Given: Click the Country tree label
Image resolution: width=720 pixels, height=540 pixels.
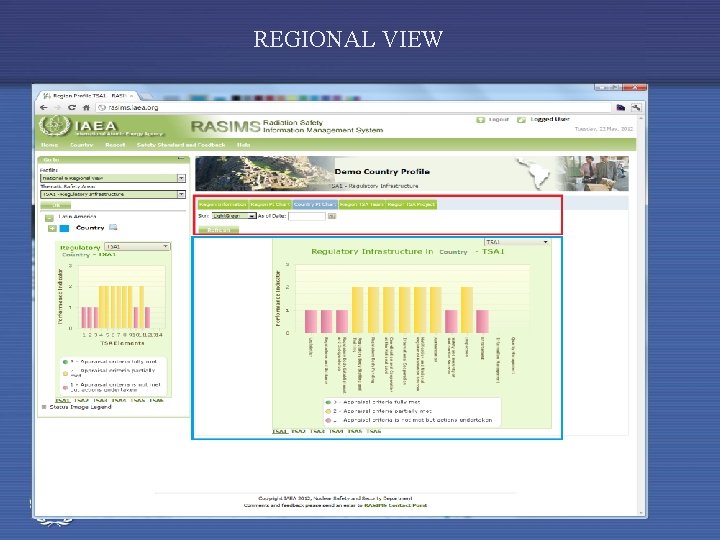Looking at the screenshot, I should pyautogui.click(x=90, y=228).
